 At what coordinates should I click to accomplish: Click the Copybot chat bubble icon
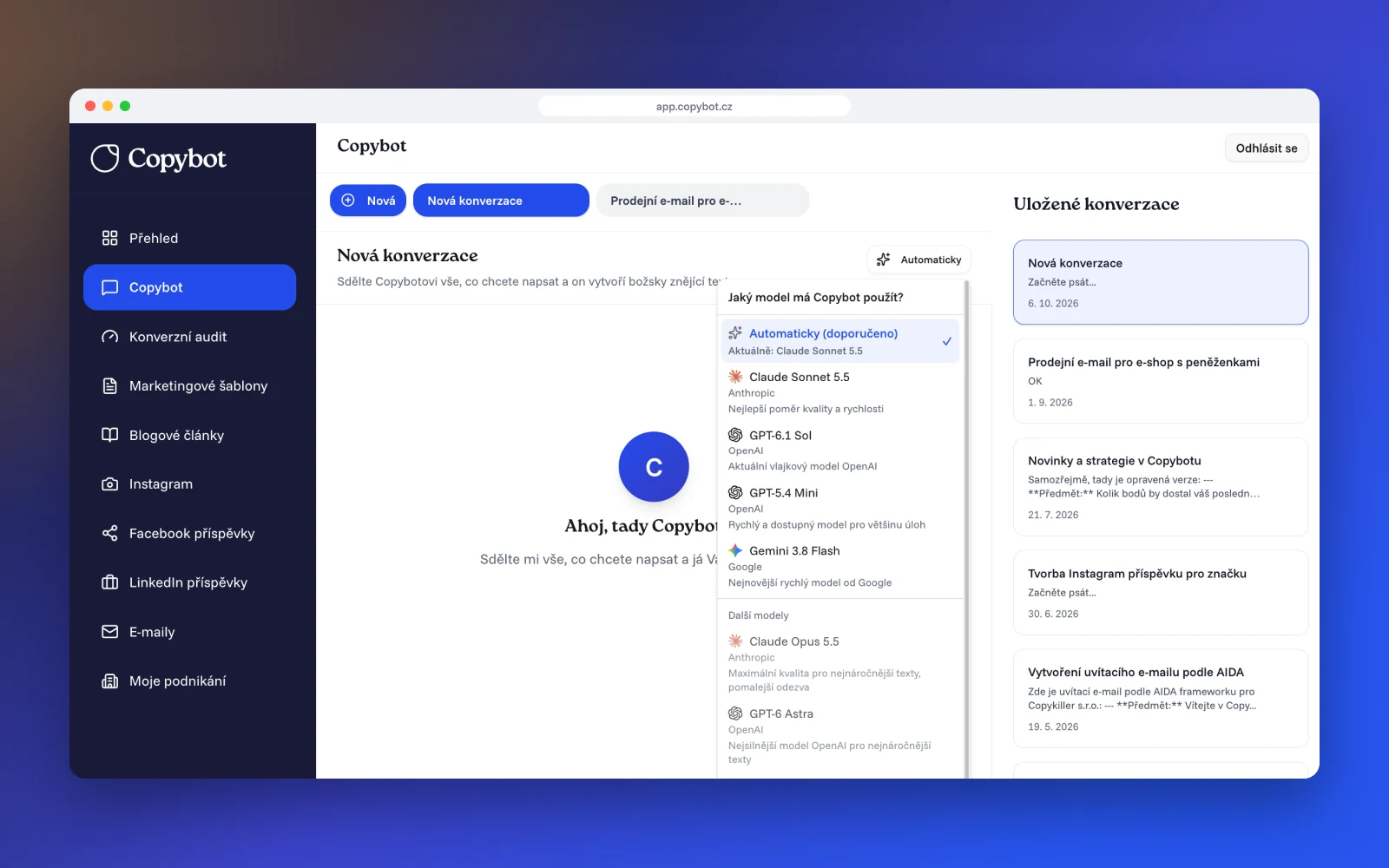(x=109, y=287)
